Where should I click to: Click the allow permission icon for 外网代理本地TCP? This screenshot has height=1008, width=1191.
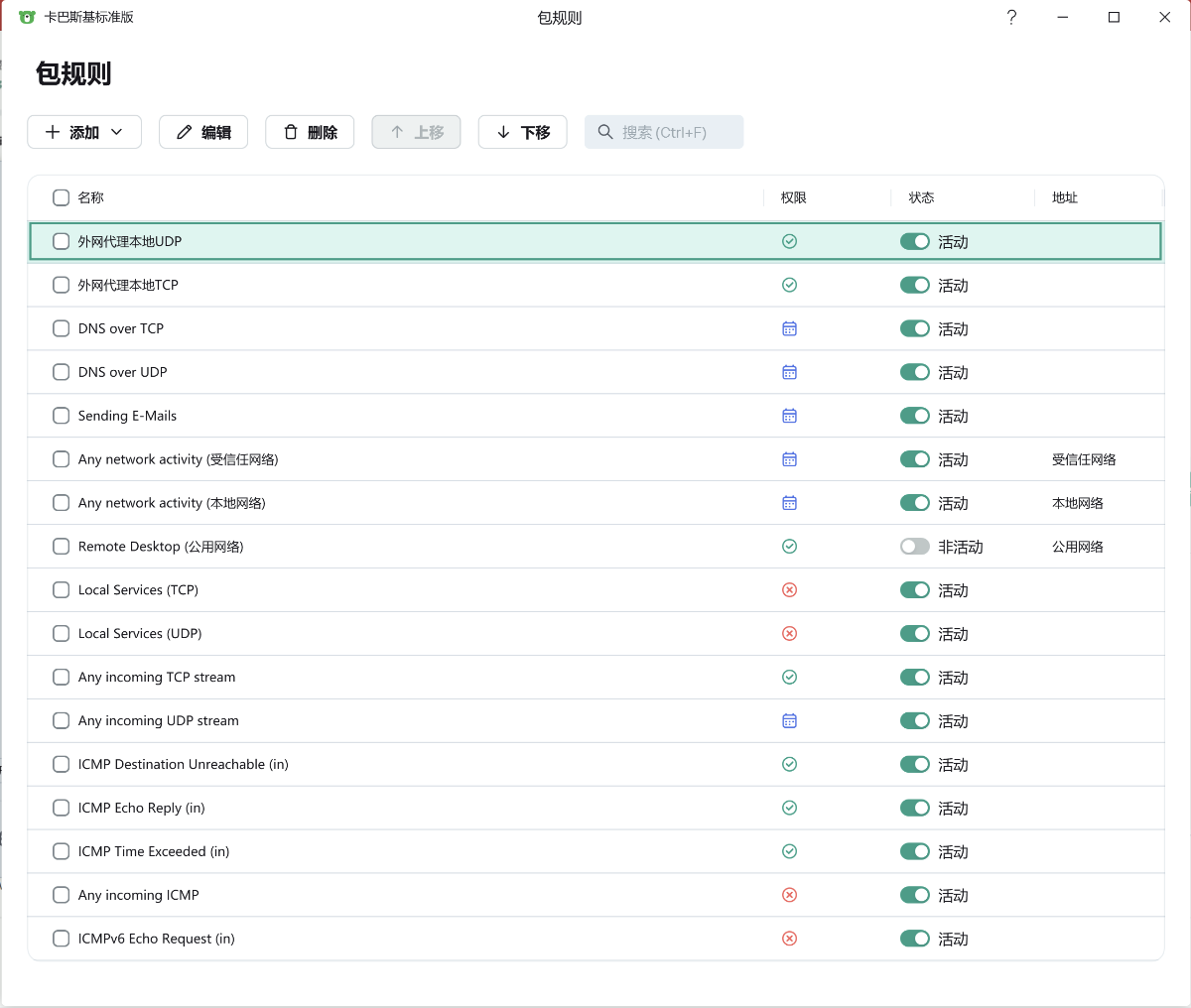tap(789, 285)
